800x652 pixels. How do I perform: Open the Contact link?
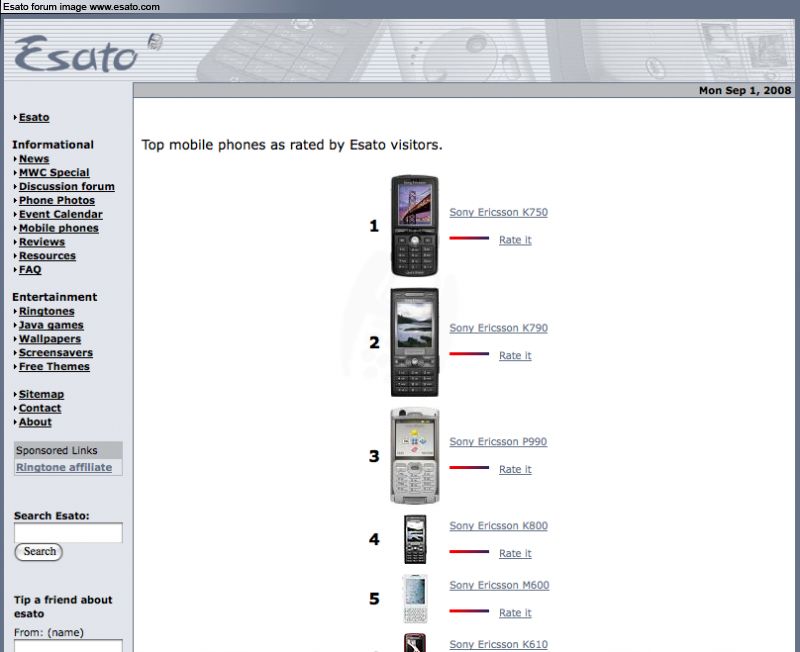pyautogui.click(x=40, y=408)
